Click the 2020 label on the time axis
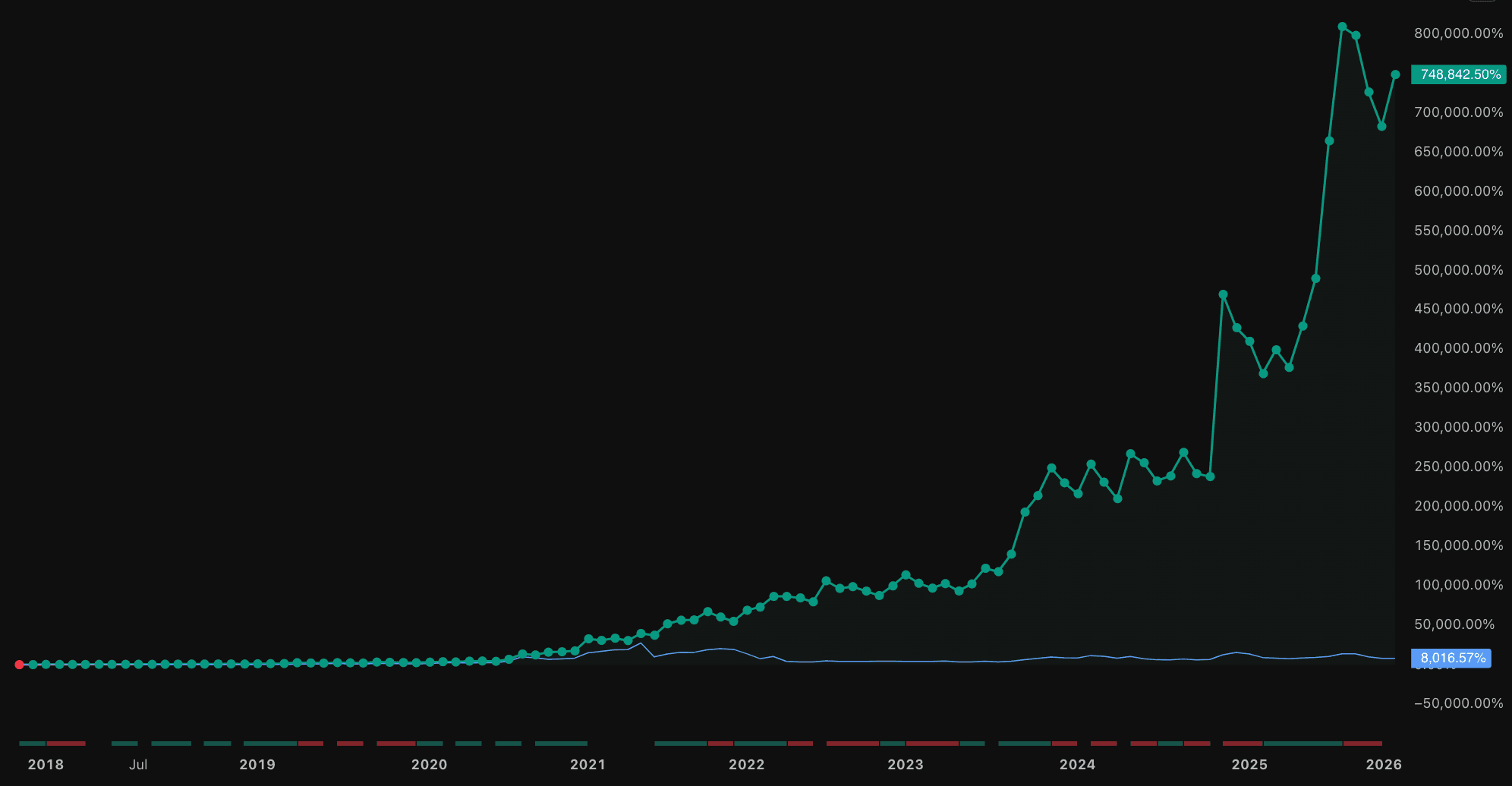 click(x=430, y=766)
